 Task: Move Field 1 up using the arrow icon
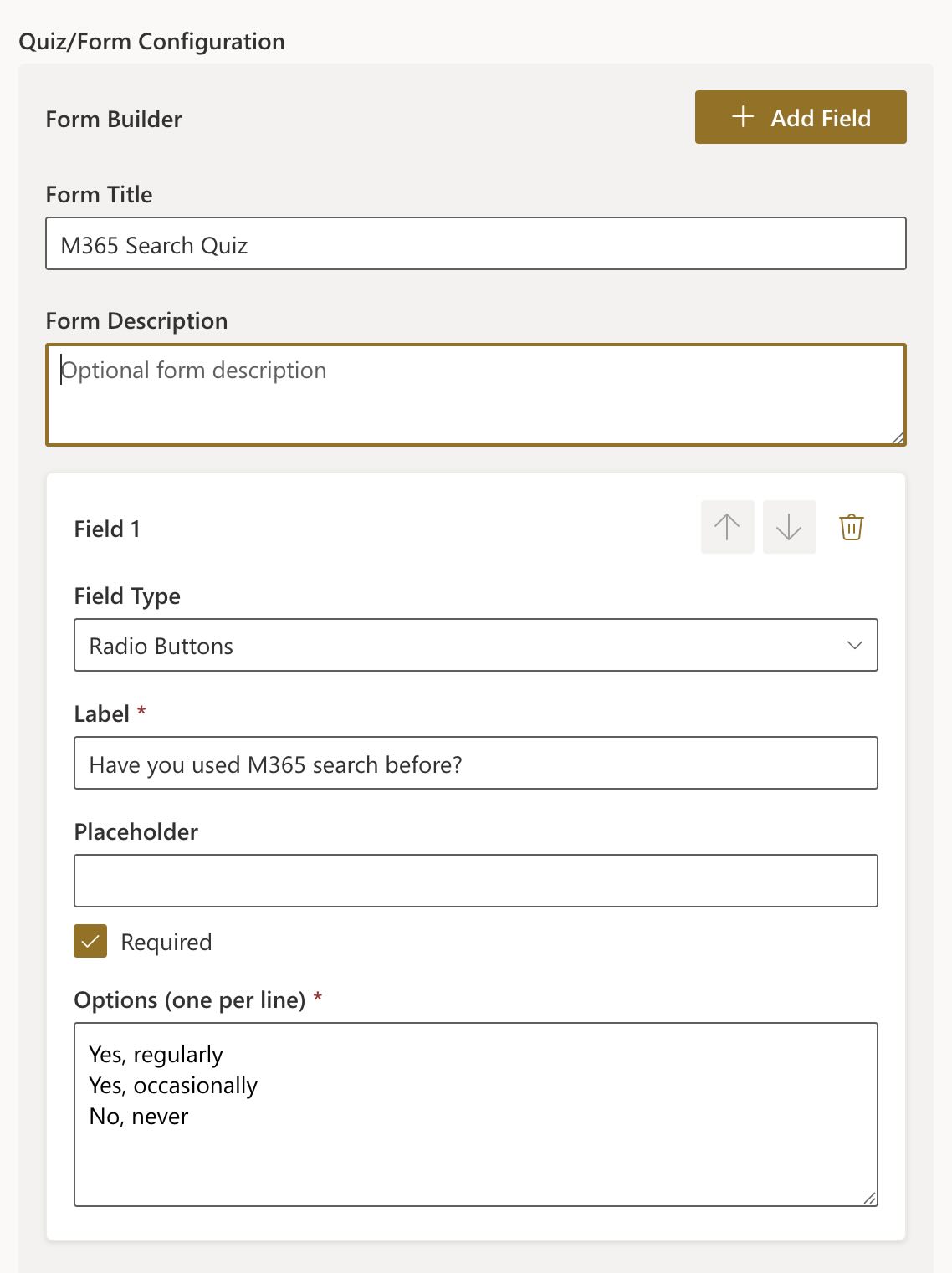pos(727,527)
